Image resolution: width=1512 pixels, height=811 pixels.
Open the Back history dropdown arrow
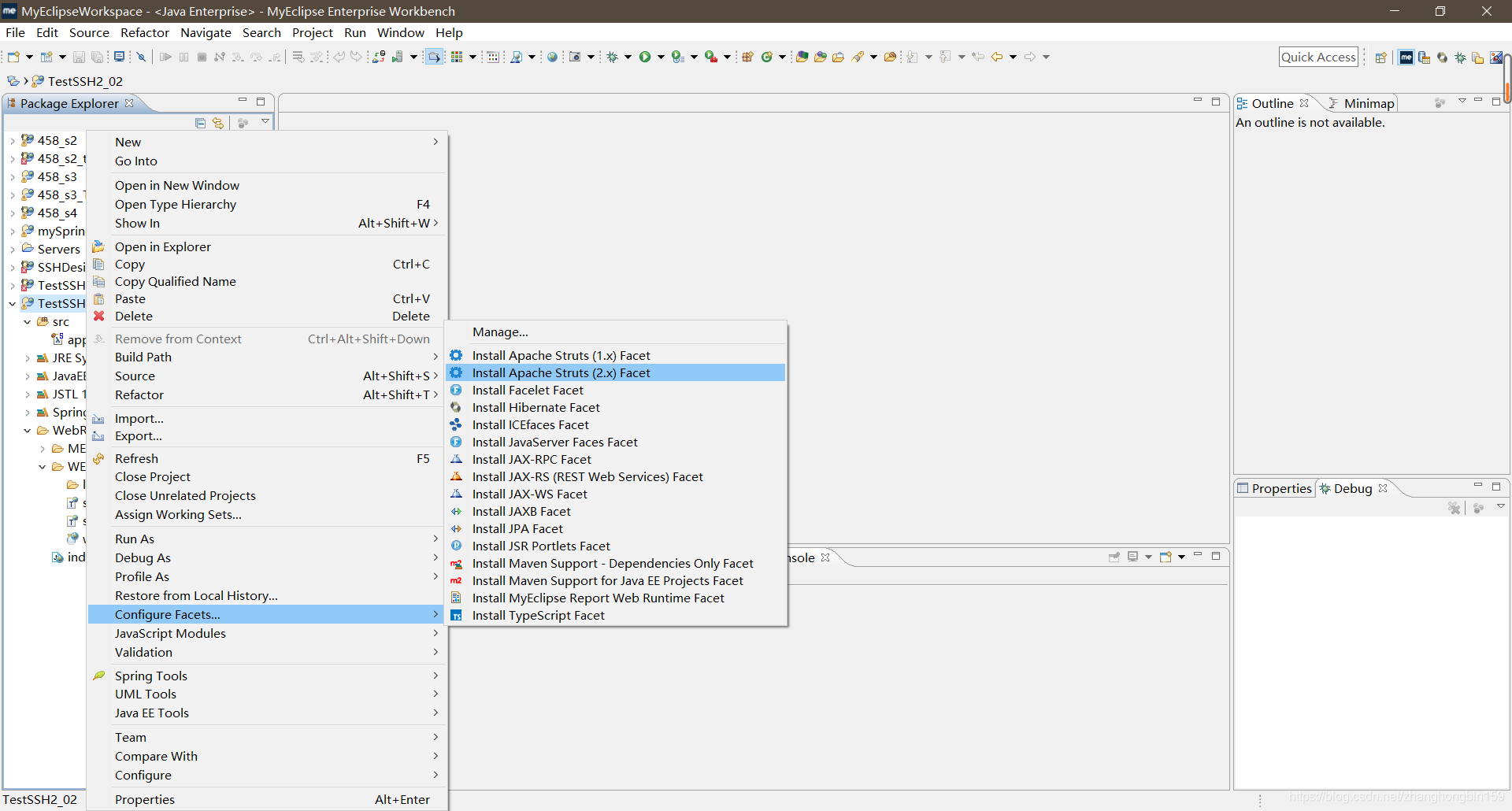[x=1013, y=57]
